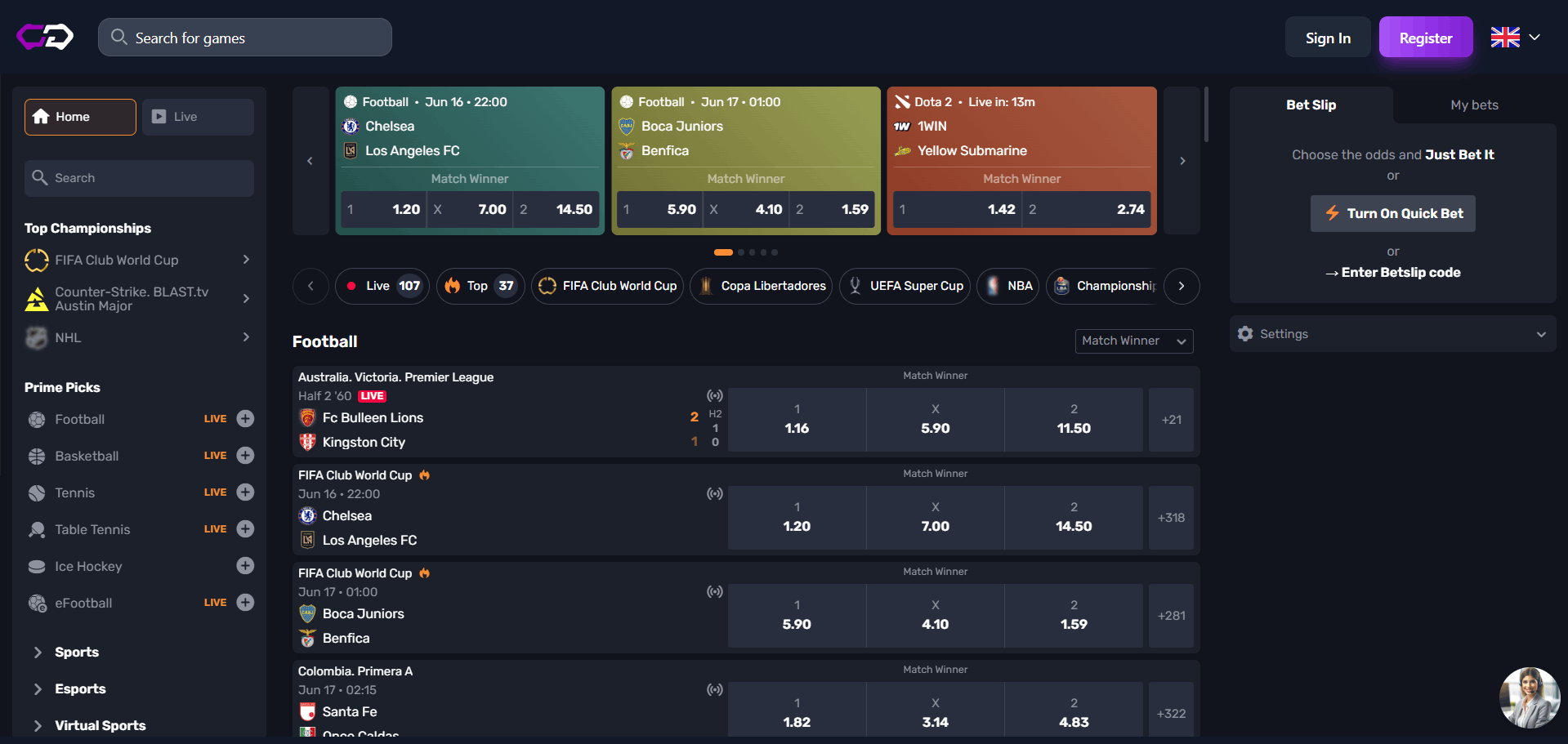Click the live stream icon on the Chelsea match

click(715, 493)
